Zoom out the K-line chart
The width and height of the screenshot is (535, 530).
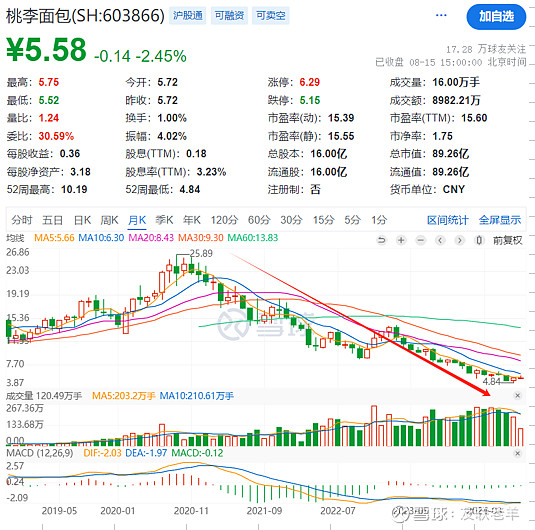(421, 241)
